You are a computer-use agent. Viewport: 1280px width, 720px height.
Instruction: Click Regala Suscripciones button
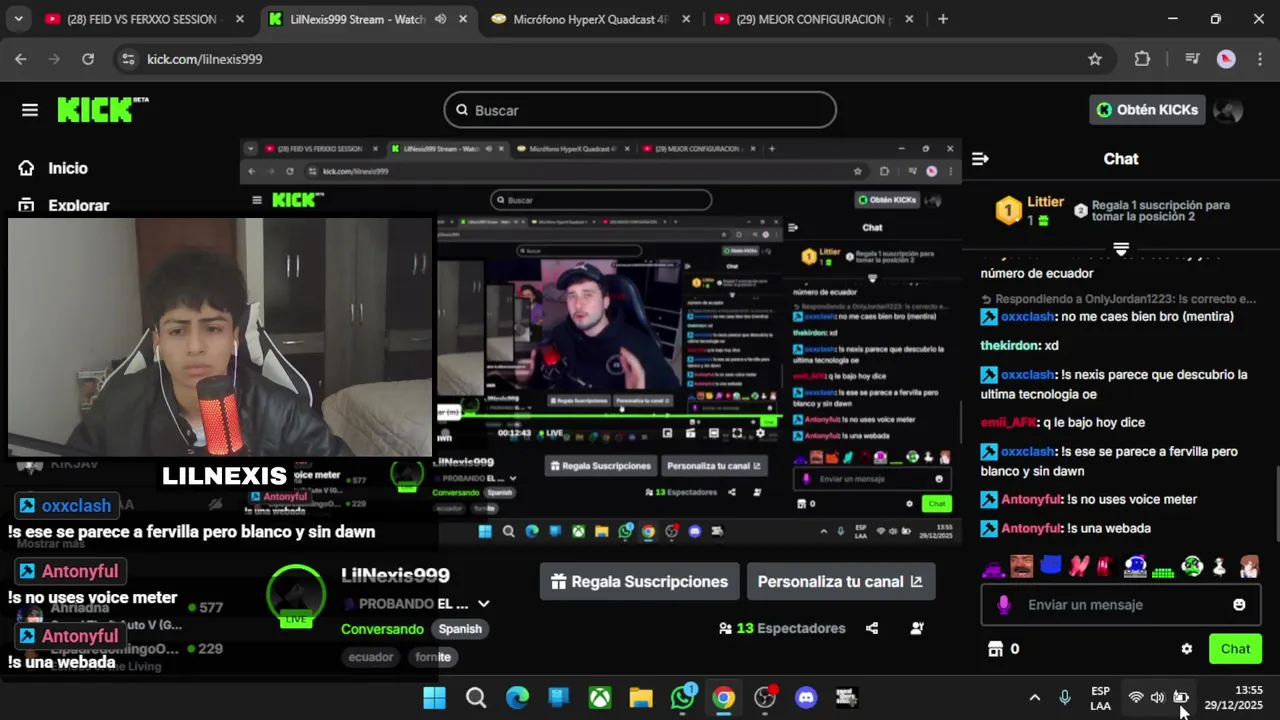click(639, 581)
